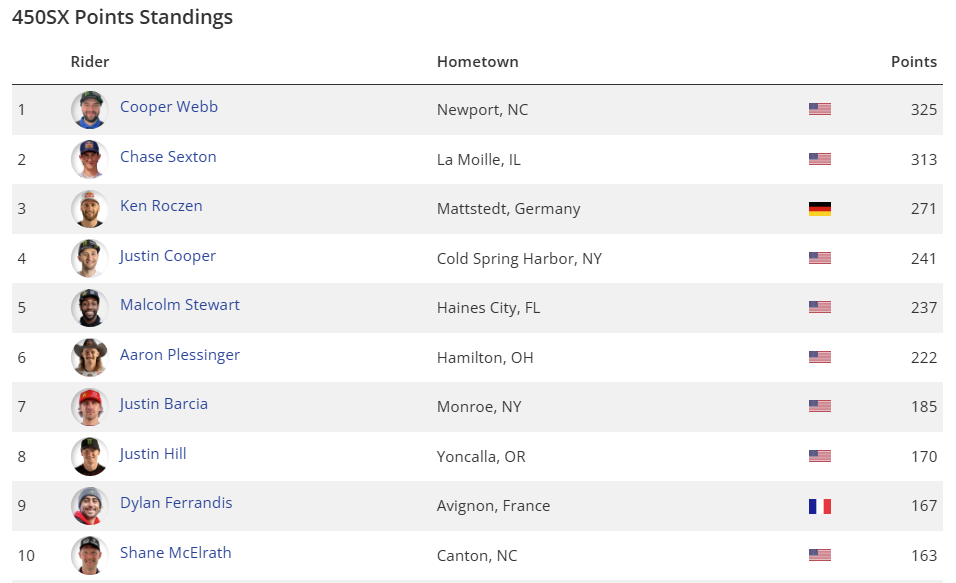Open Justin Cooper's profile link

[x=168, y=256]
